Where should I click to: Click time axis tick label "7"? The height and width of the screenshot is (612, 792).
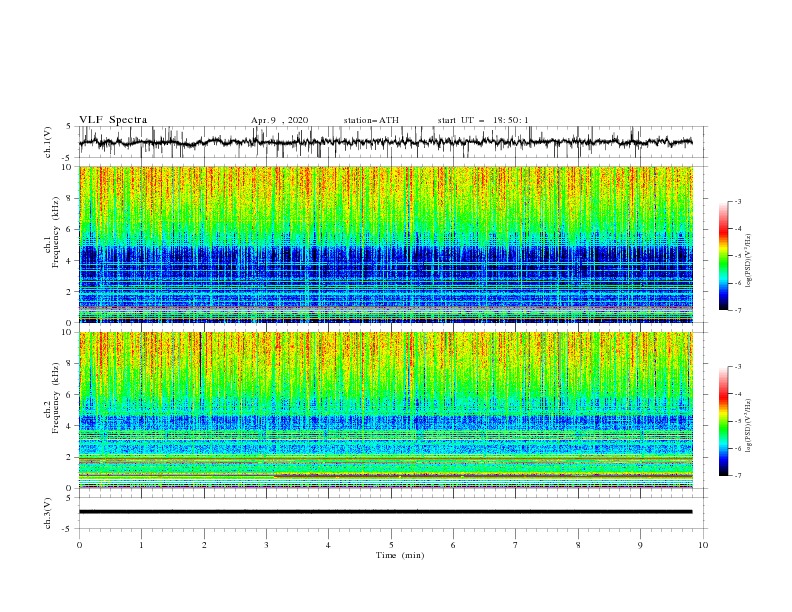pos(516,545)
